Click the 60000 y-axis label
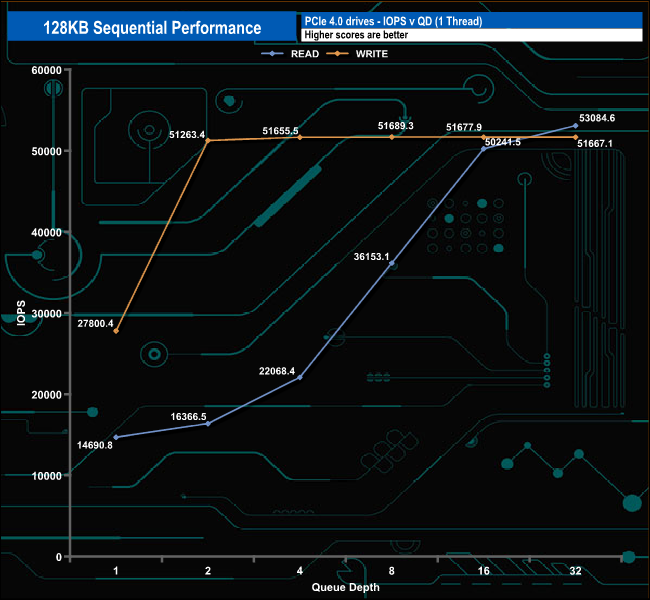Viewport: 650px width, 600px height. coord(46,70)
